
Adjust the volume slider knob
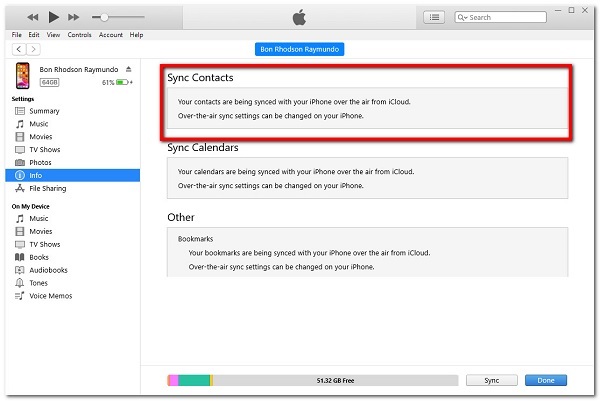(104, 17)
